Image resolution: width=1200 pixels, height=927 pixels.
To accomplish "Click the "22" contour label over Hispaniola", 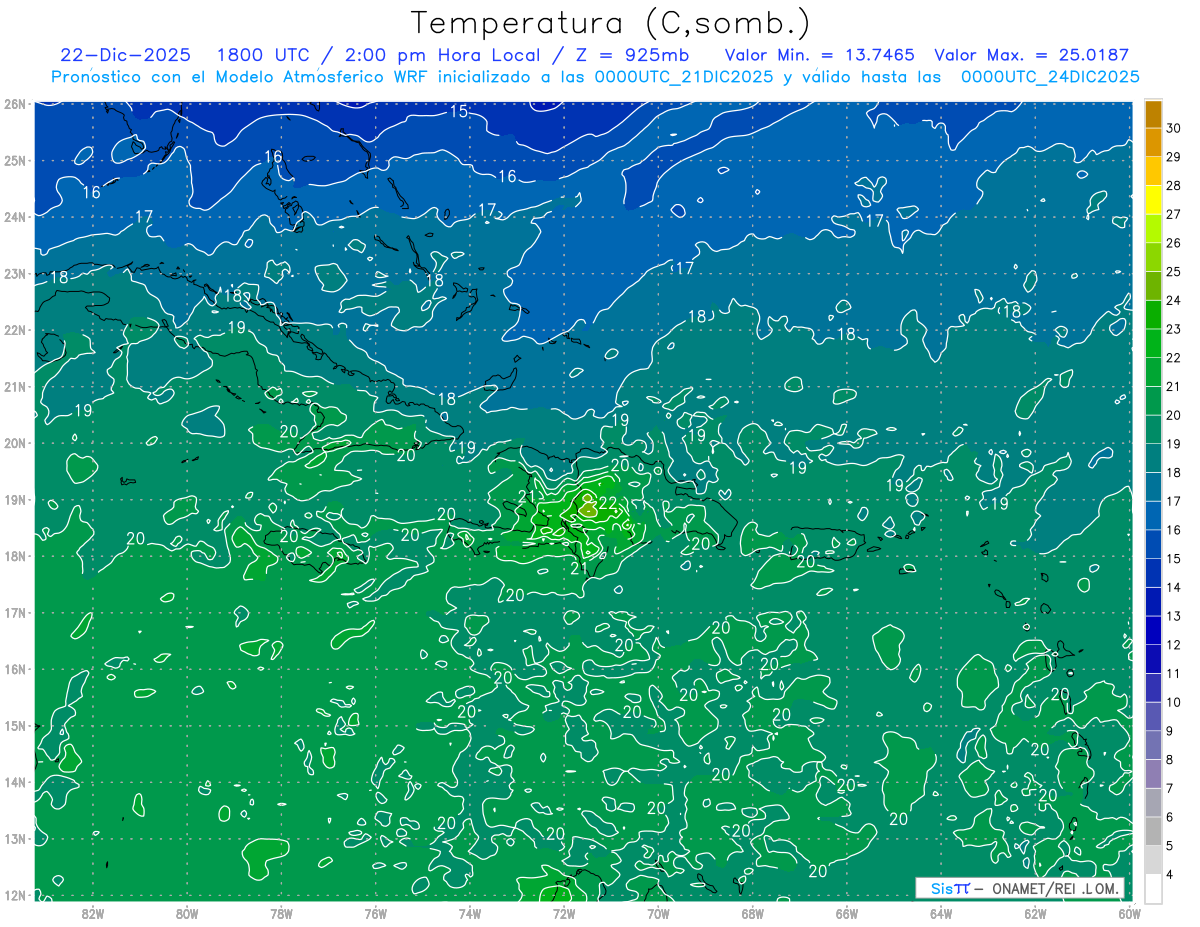I will click(607, 503).
